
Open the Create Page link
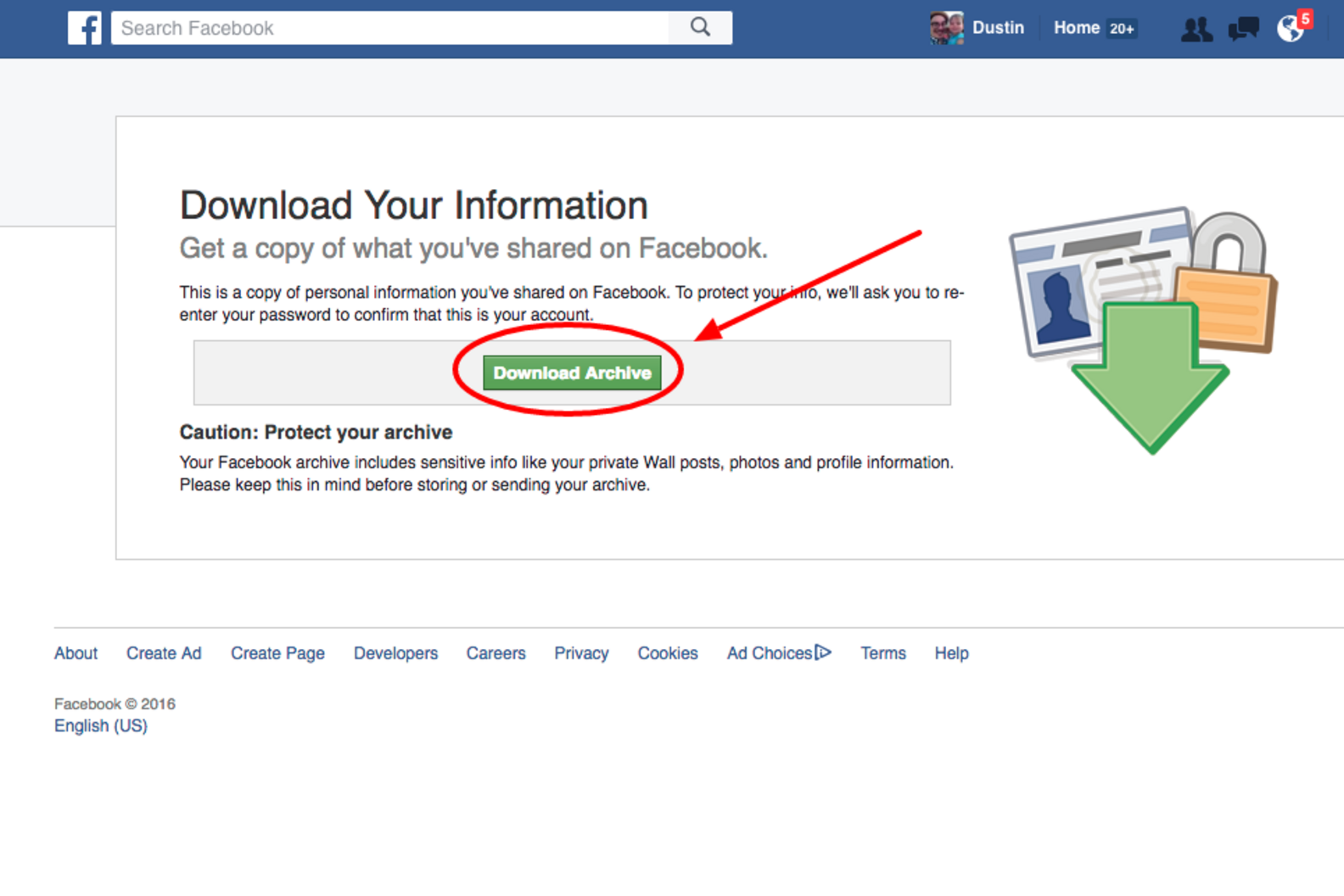coord(277,653)
